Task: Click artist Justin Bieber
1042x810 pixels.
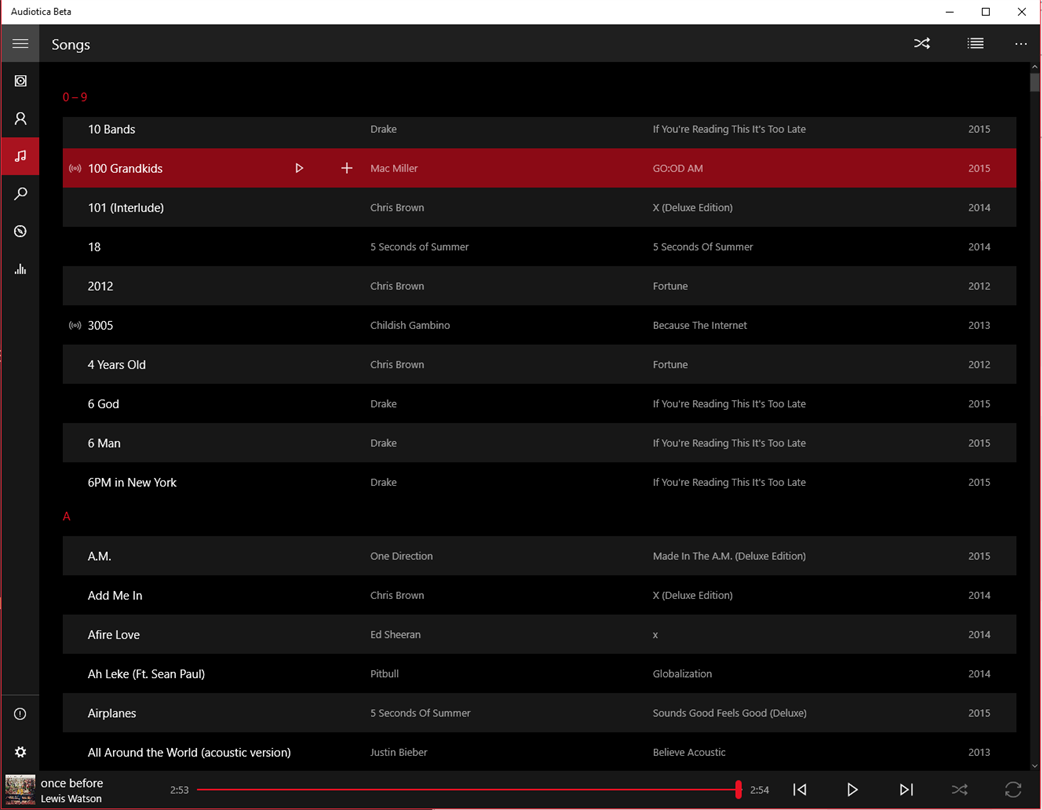Action: pyautogui.click(x=399, y=752)
